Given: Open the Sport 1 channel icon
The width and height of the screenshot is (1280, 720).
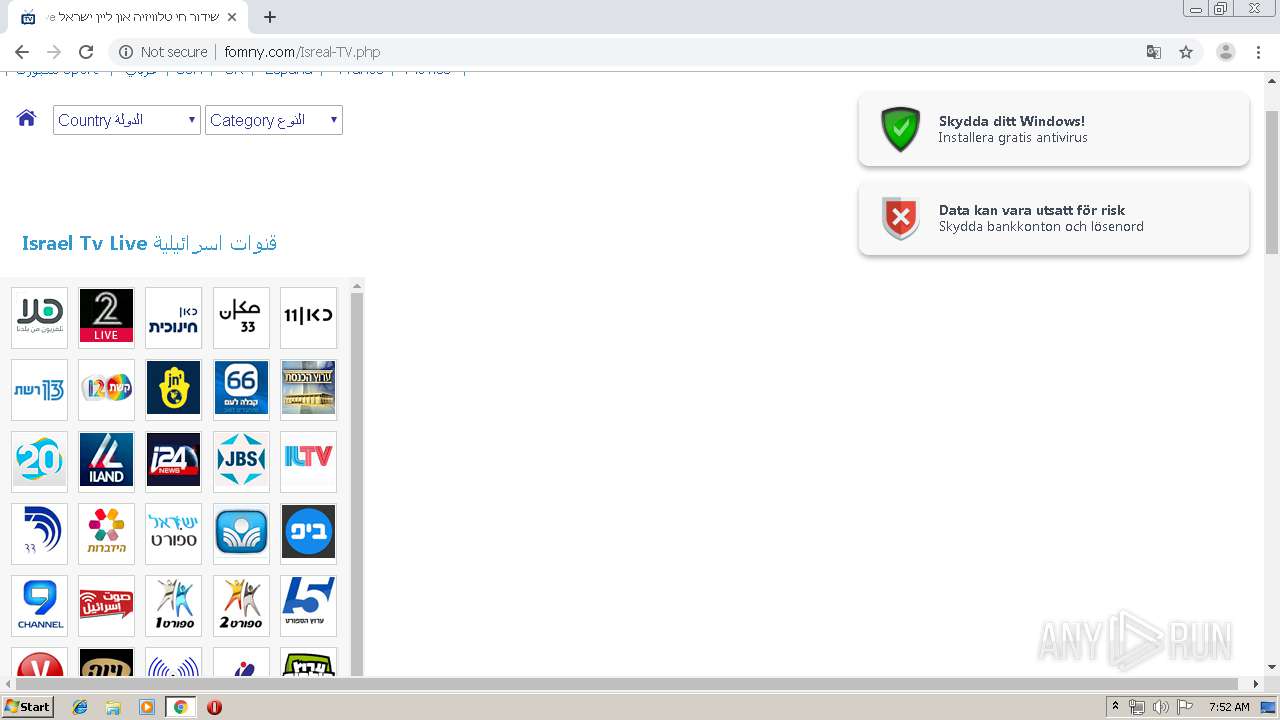Looking at the screenshot, I should coord(173,606).
